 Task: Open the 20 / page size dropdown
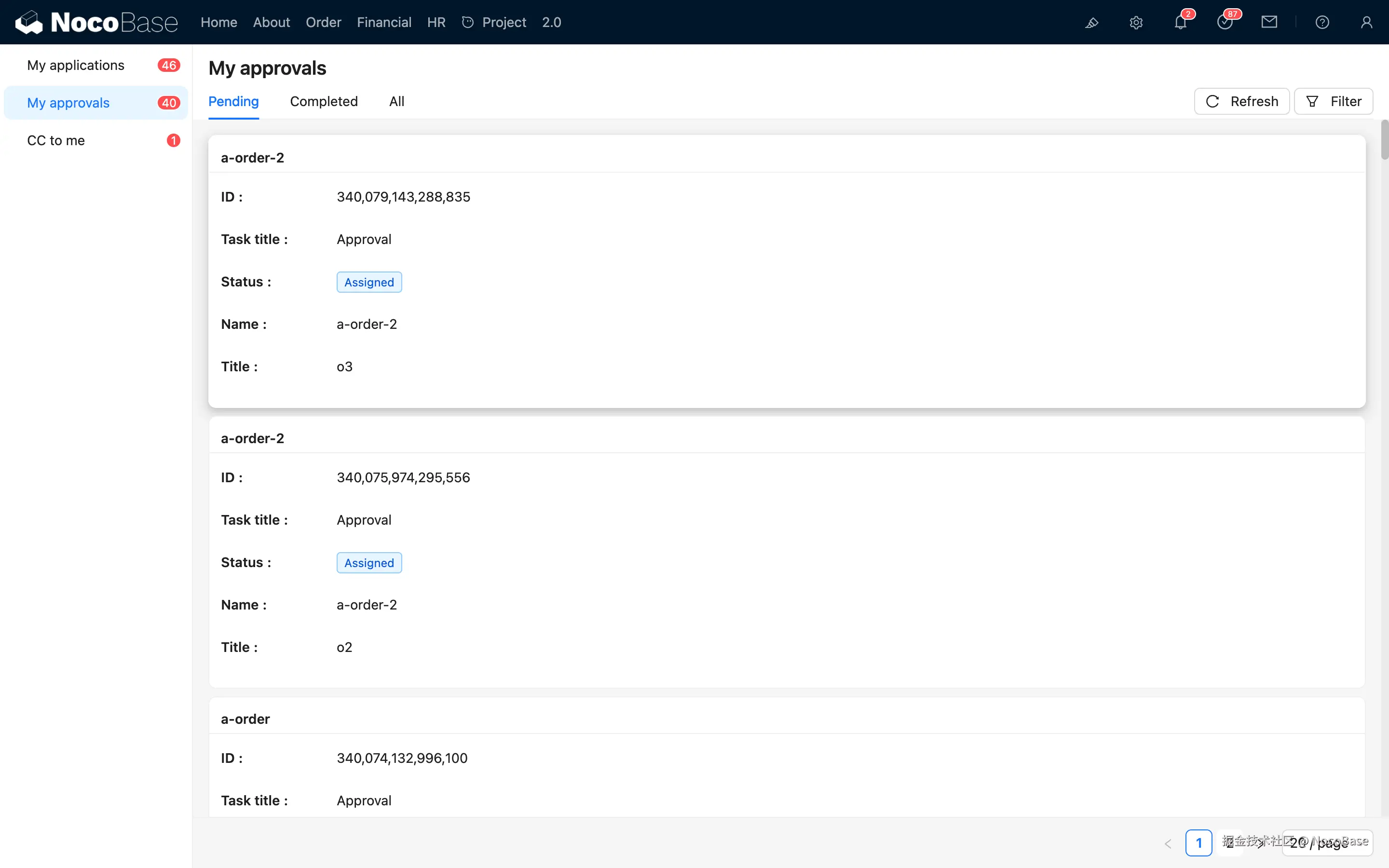coord(1327,843)
